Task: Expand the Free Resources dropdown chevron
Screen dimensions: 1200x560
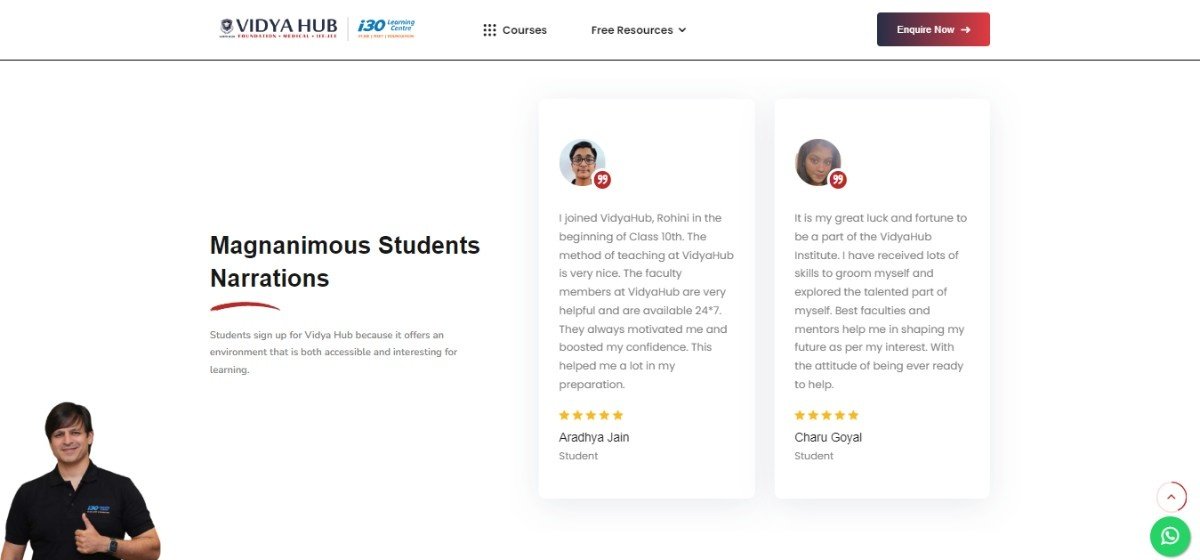Action: pyautogui.click(x=682, y=30)
